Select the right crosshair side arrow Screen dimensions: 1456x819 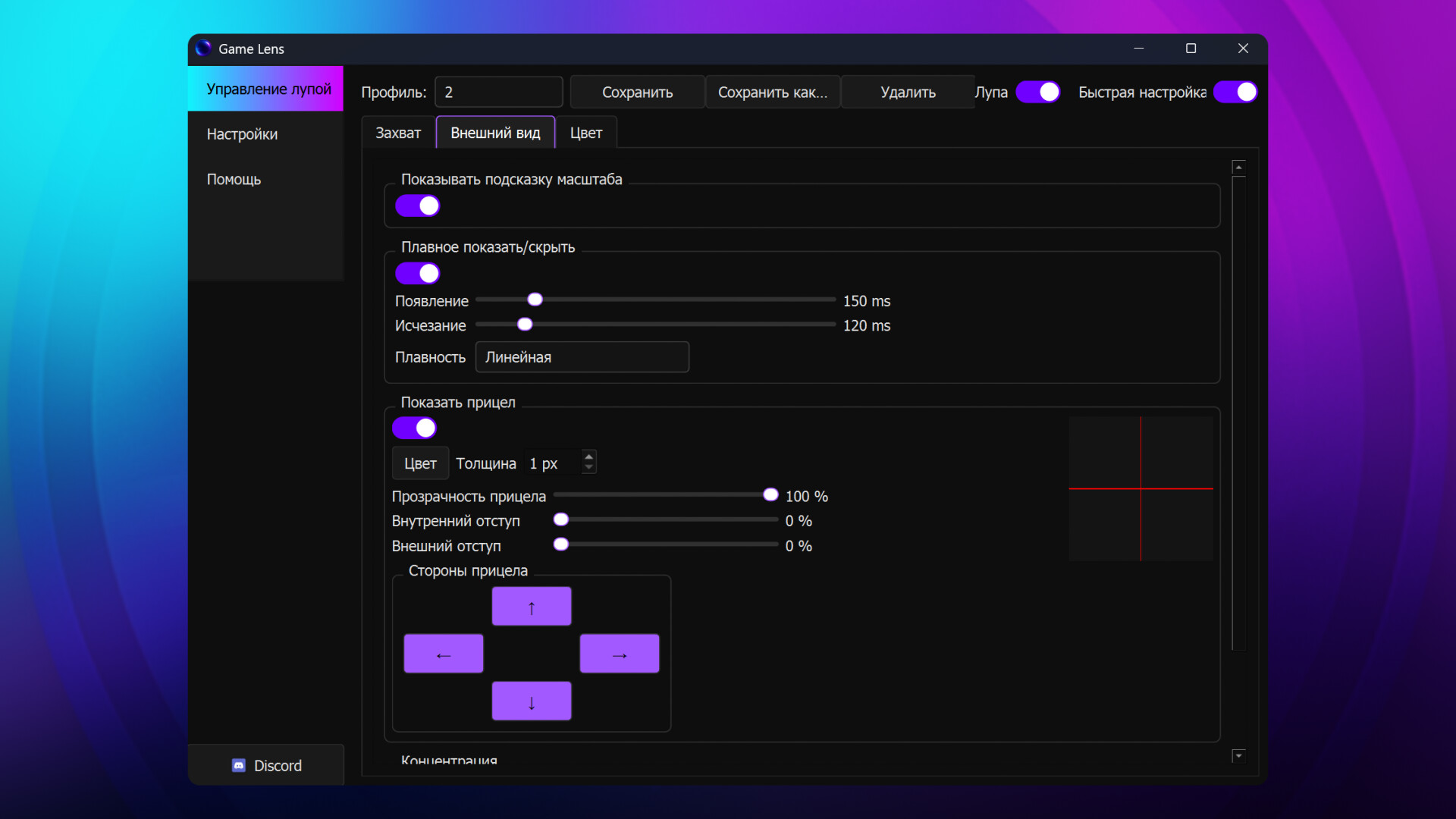(x=619, y=653)
